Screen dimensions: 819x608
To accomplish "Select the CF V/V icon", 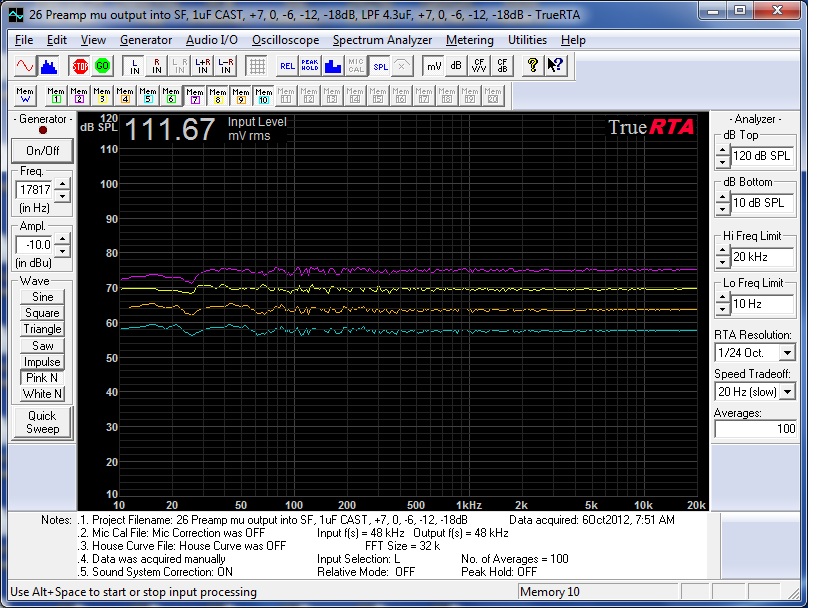I will (x=479, y=66).
